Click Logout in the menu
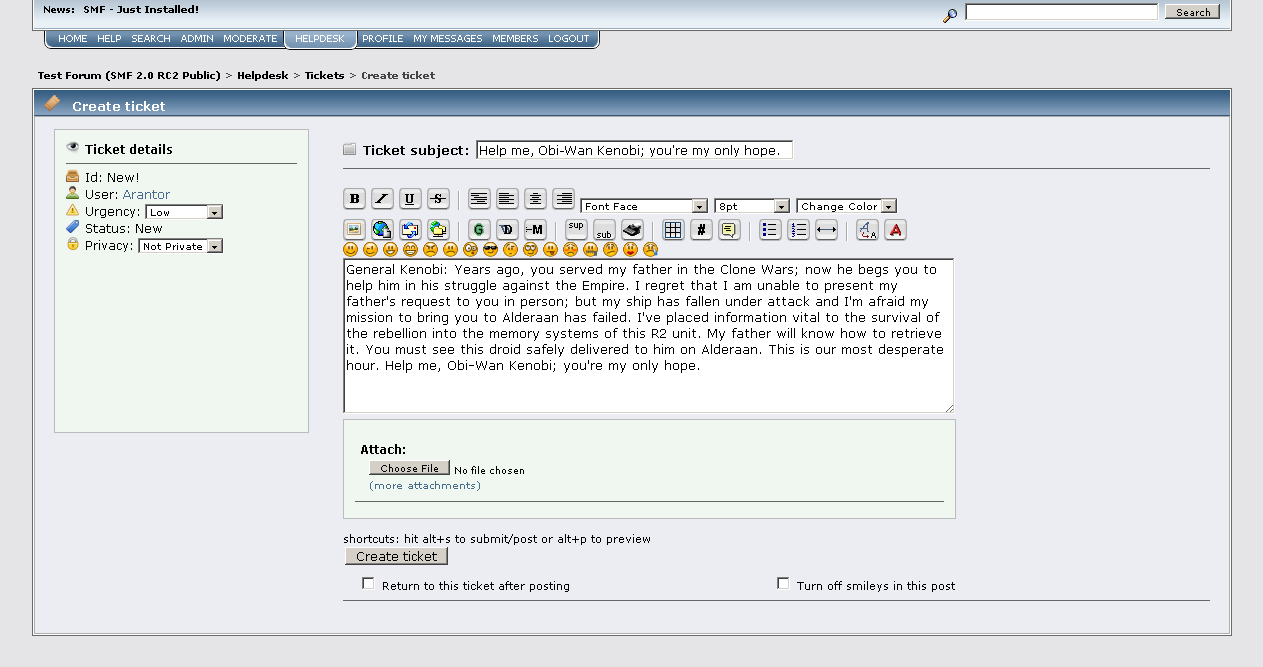 click(569, 39)
